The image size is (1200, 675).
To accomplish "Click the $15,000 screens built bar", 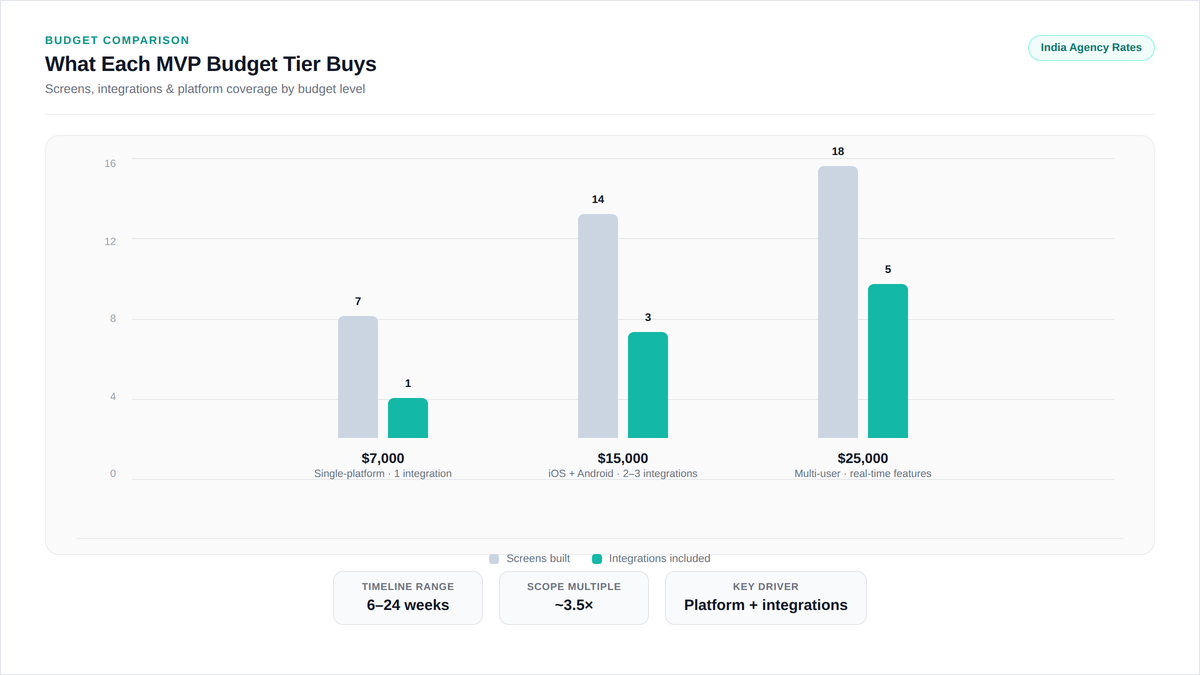I will 598,326.
